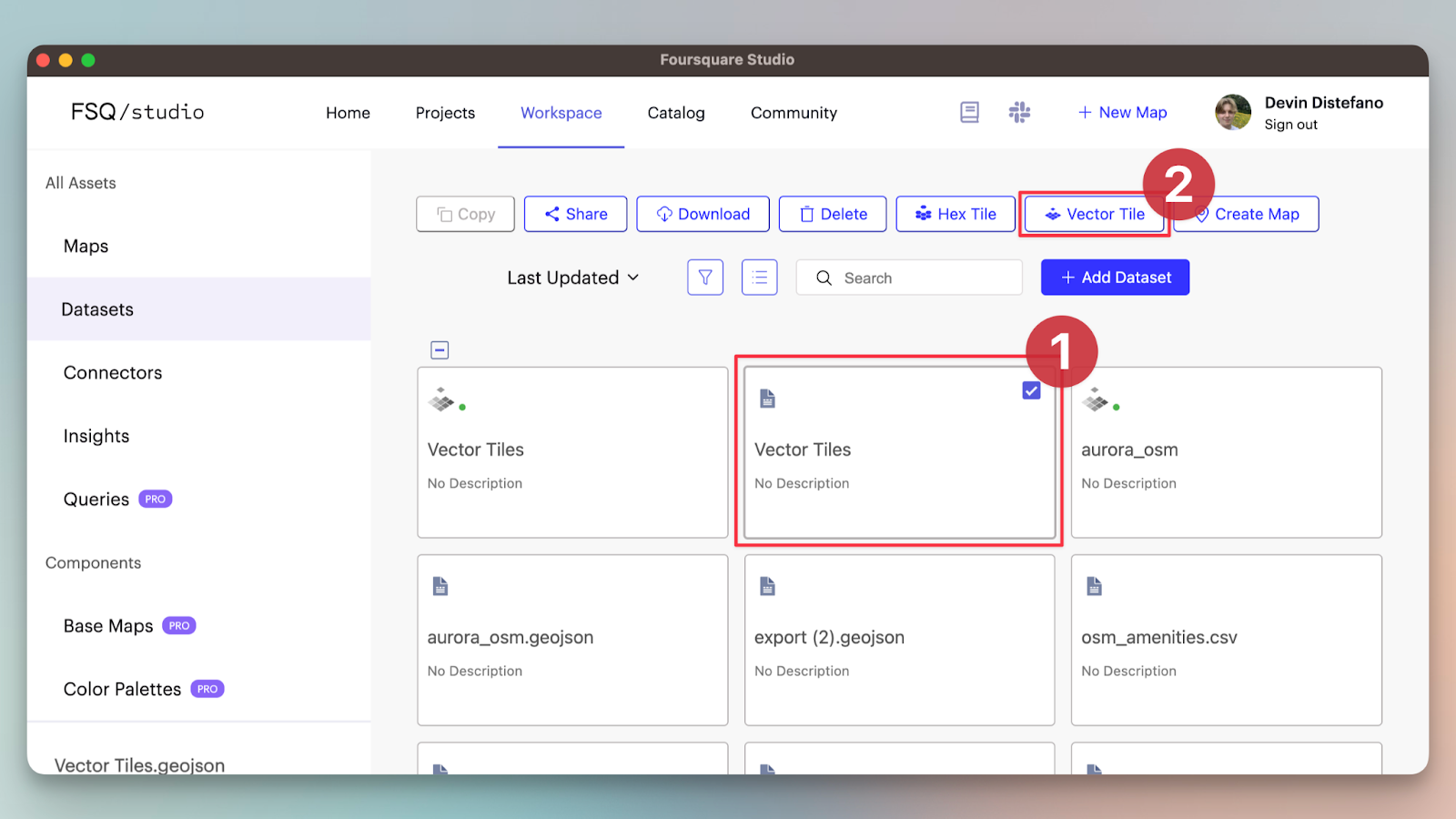Image resolution: width=1456 pixels, height=819 pixels.
Task: Click the PRO badge next to Color Palettes
Action: click(207, 689)
